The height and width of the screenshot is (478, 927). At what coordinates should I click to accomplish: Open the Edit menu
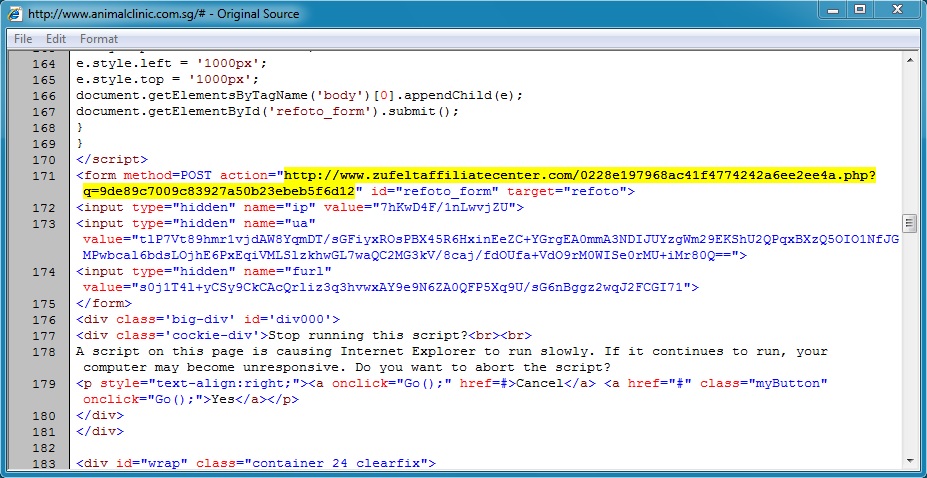click(56, 39)
